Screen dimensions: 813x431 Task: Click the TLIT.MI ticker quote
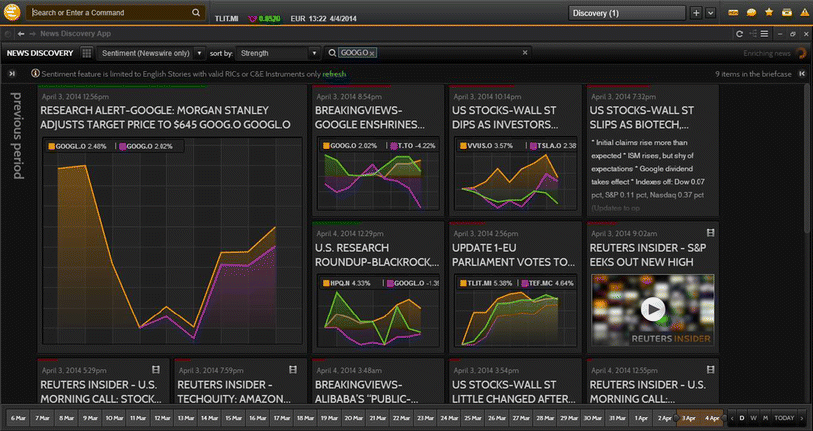click(227, 19)
